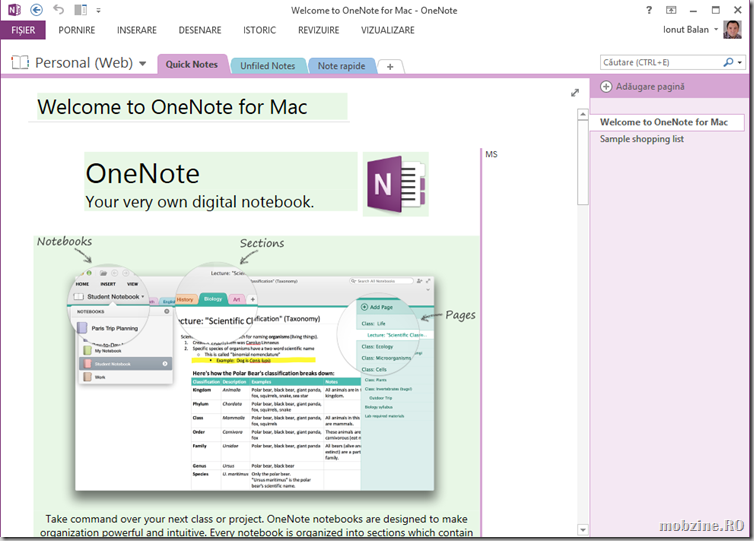754x541 pixels.
Task: Open the search scope dropdown arrow
Action: tap(740, 63)
